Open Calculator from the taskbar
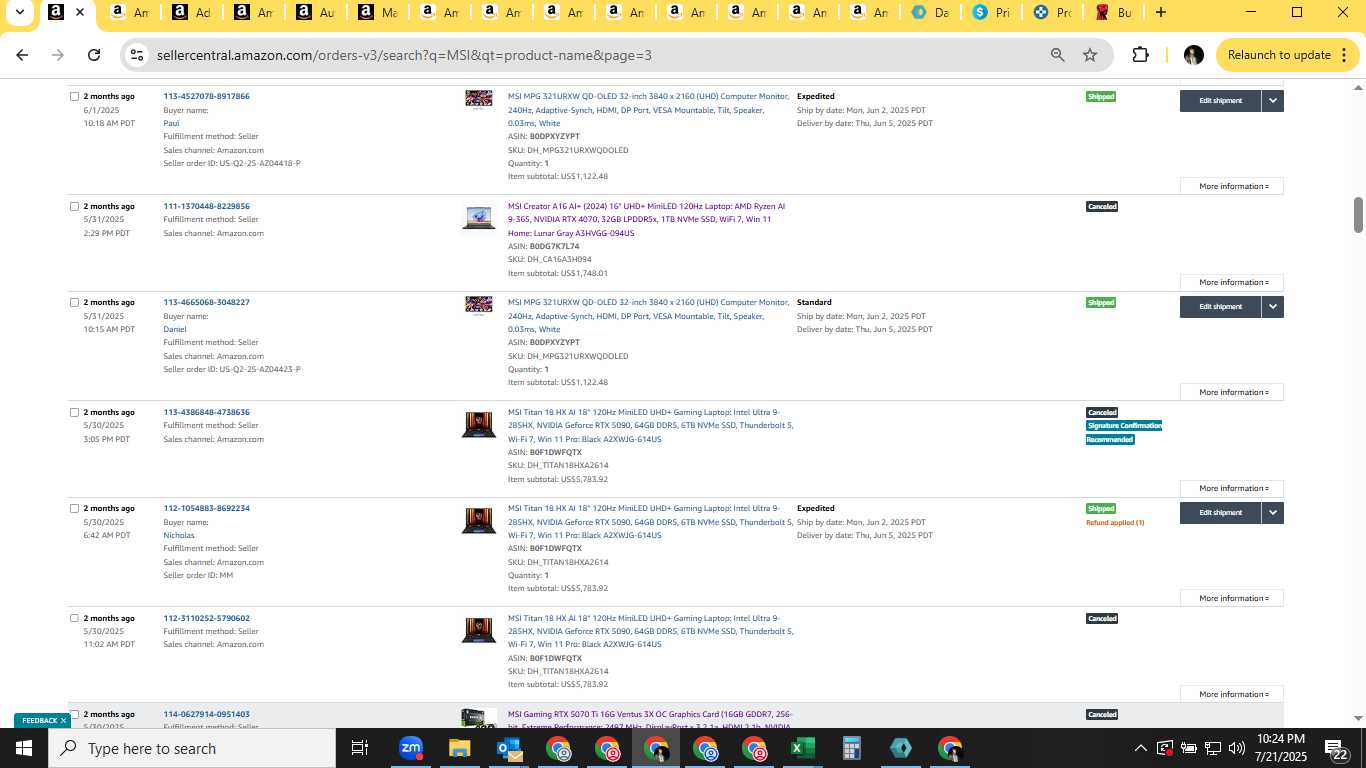This screenshot has width=1366, height=768. click(851, 748)
